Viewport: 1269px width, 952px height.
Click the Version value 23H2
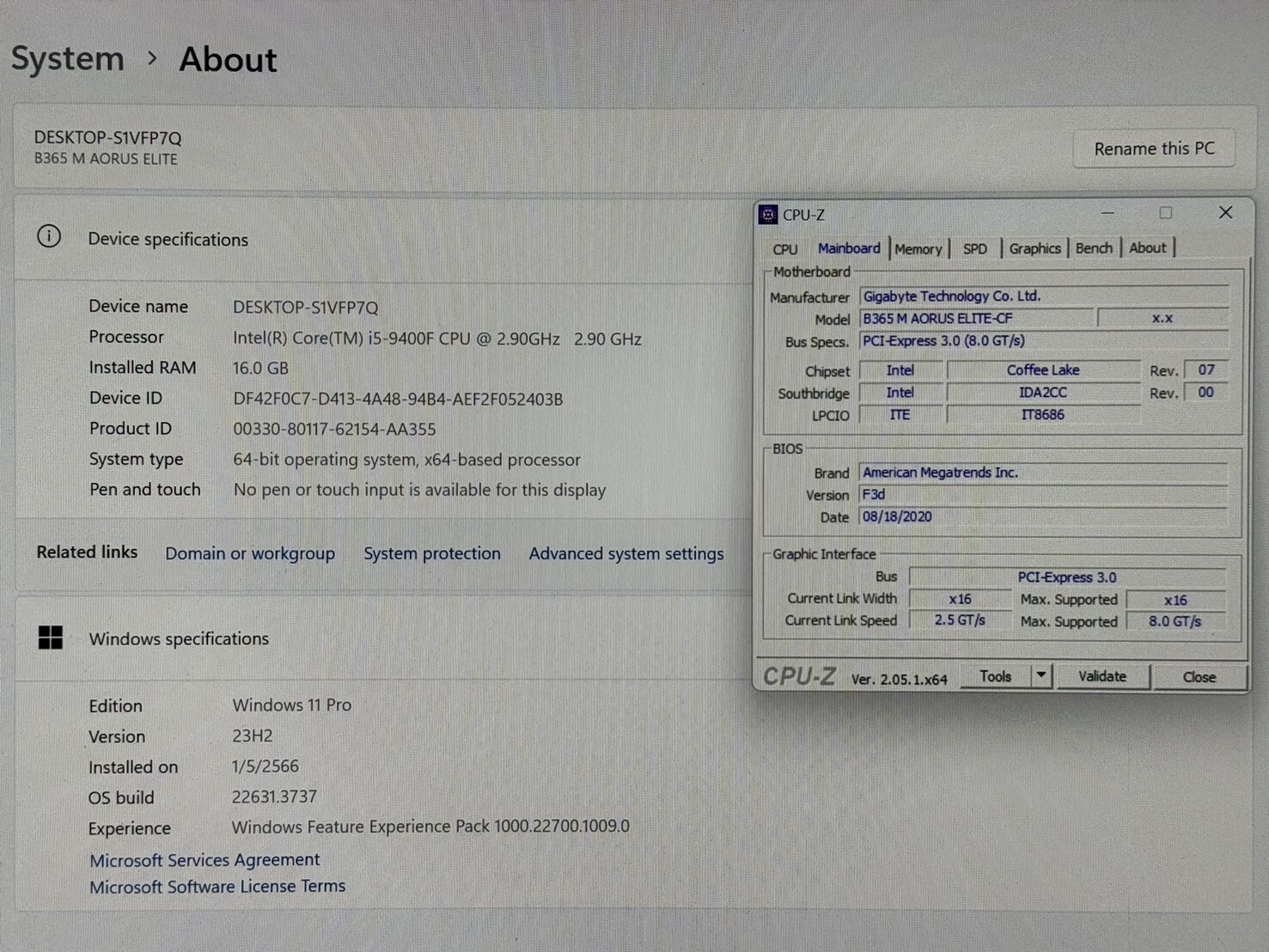252,735
